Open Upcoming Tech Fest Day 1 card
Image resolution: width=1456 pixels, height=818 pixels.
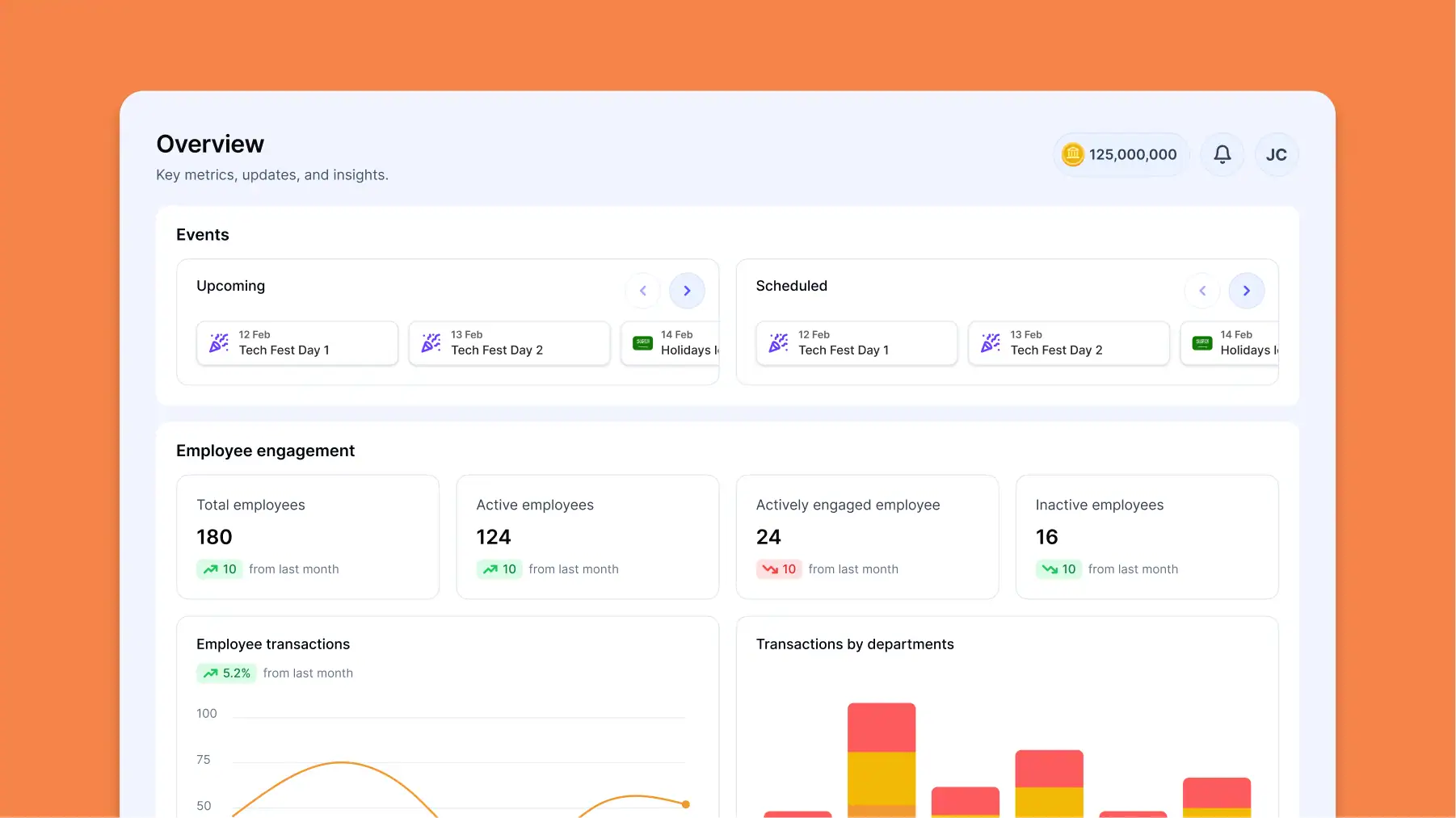297,343
